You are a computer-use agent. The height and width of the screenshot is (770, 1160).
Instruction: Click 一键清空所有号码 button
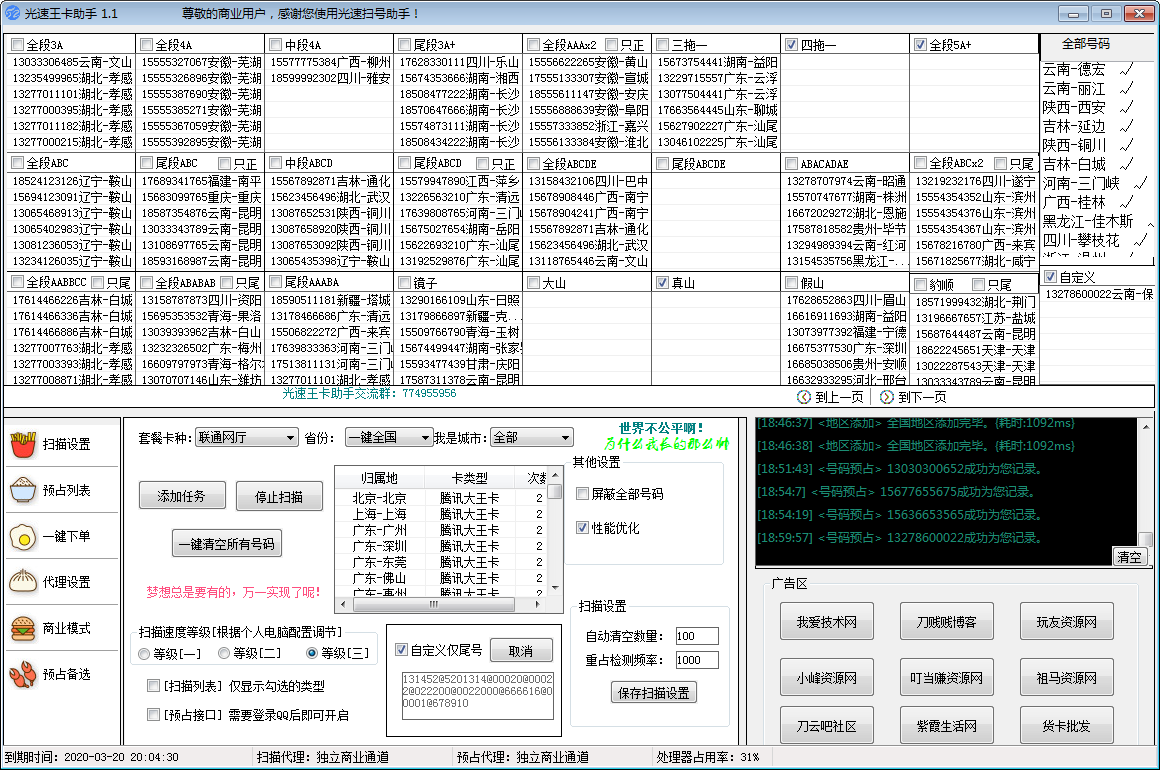[x=226, y=544]
